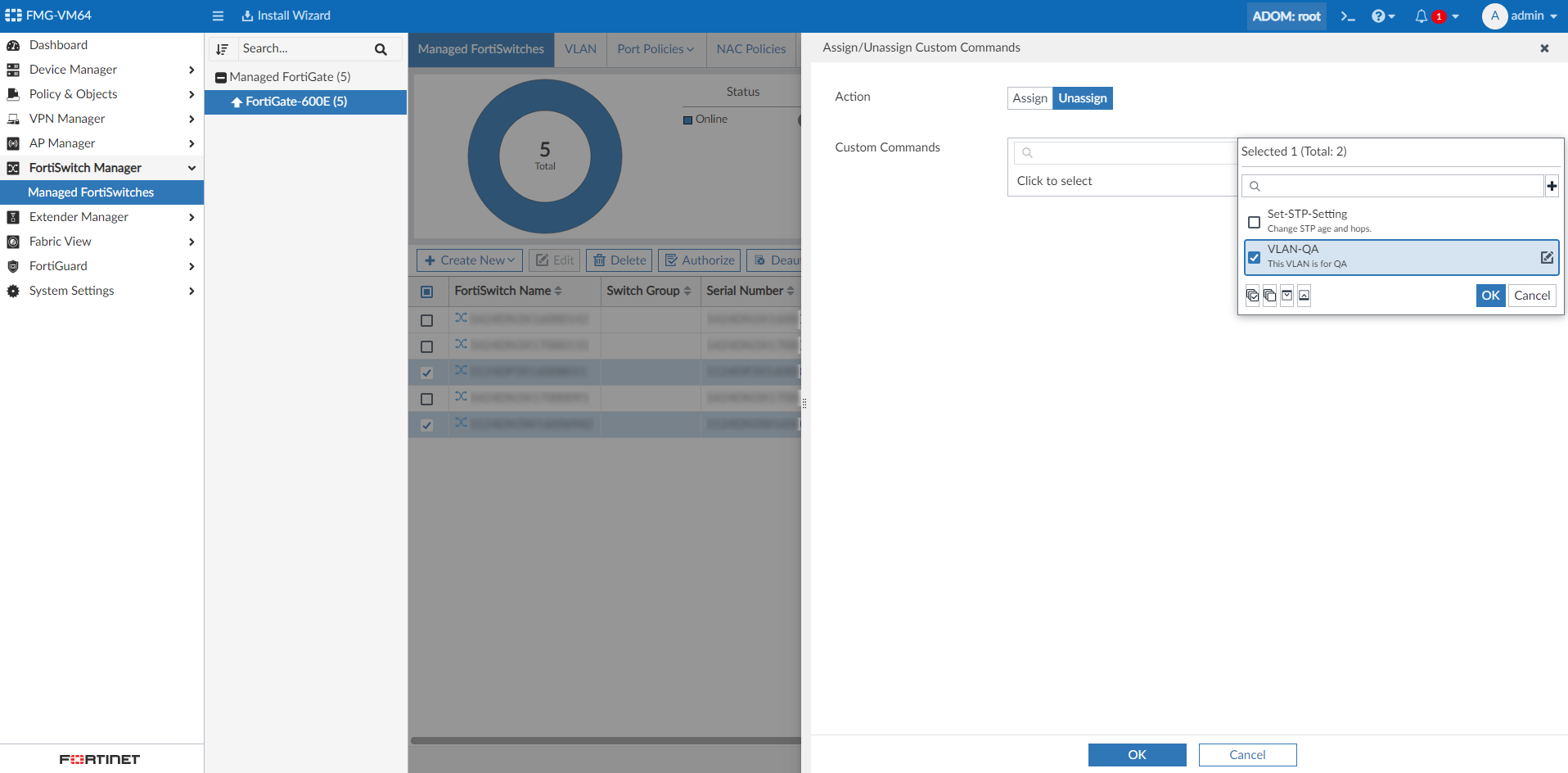Screen dimensions: 1568x773
Task: Add new custom command with plus icon
Action: click(1552, 186)
